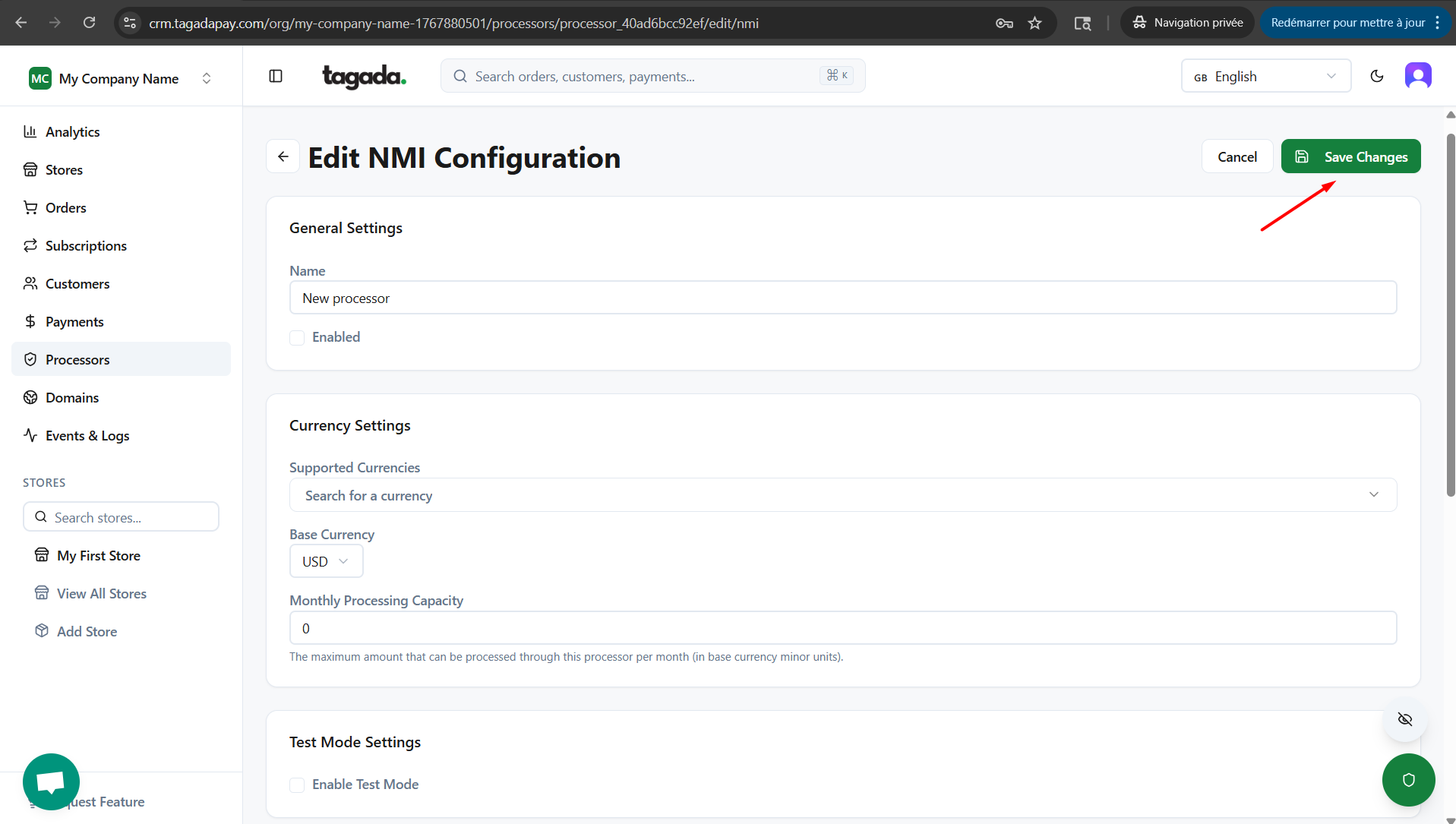1456x824 pixels.
Task: Go to Analytics in the sidebar
Action: [72, 132]
